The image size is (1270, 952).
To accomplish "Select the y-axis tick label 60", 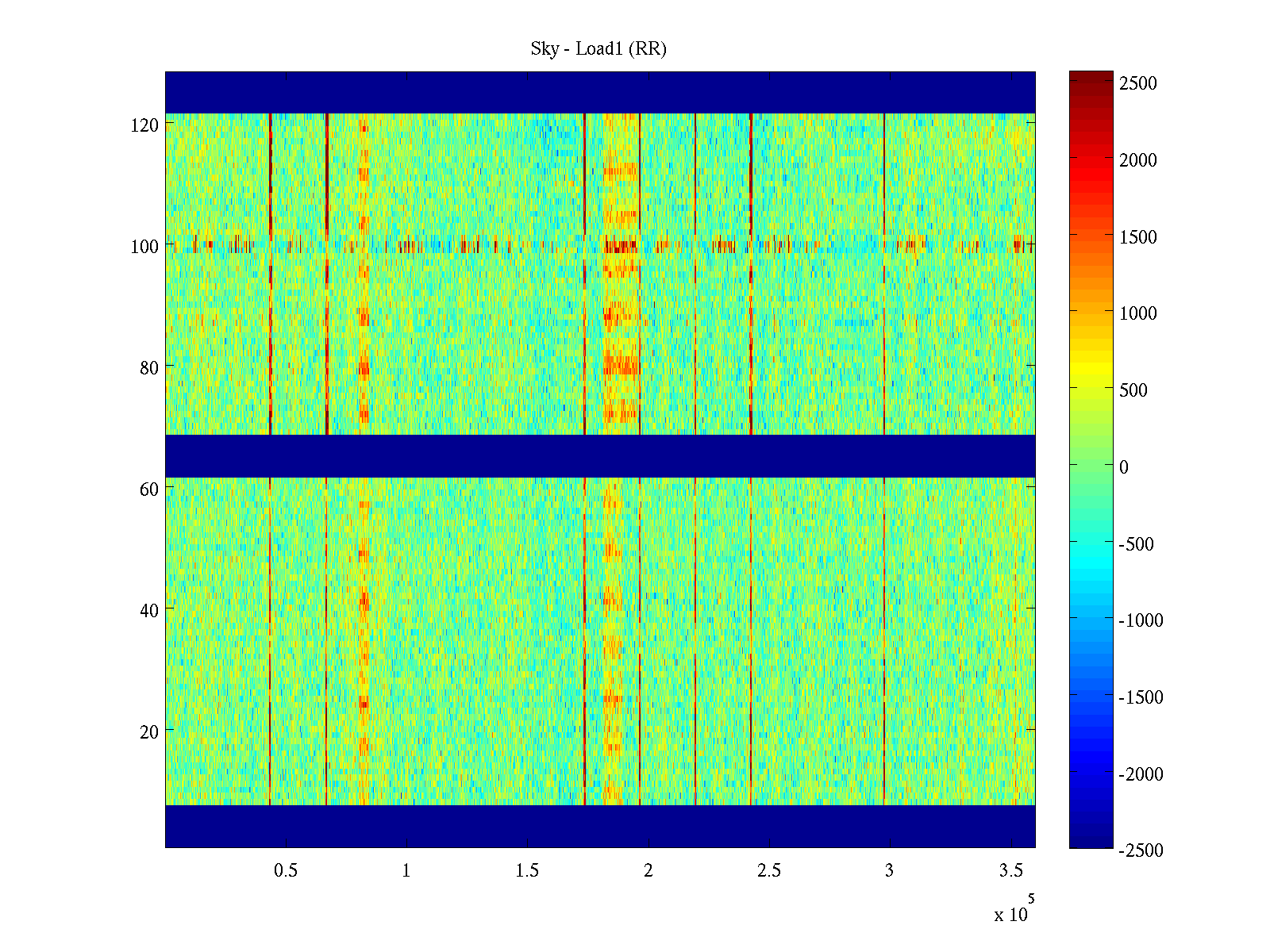I will [149, 489].
